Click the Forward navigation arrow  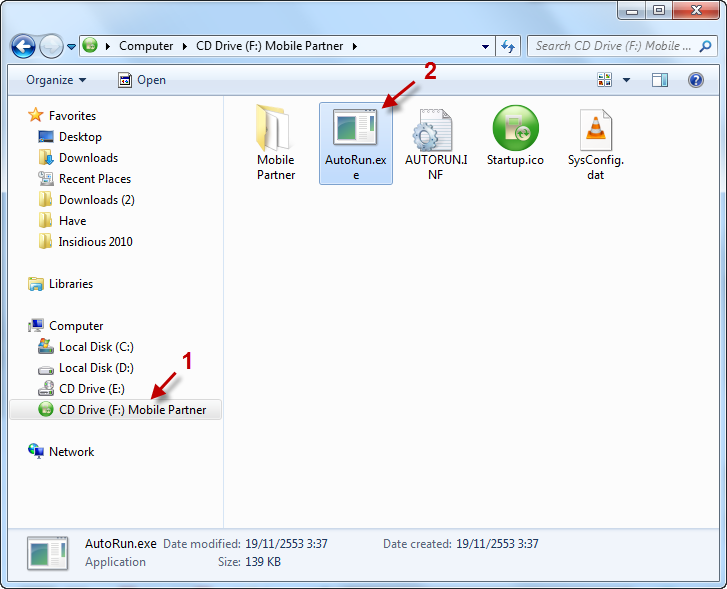(x=51, y=46)
